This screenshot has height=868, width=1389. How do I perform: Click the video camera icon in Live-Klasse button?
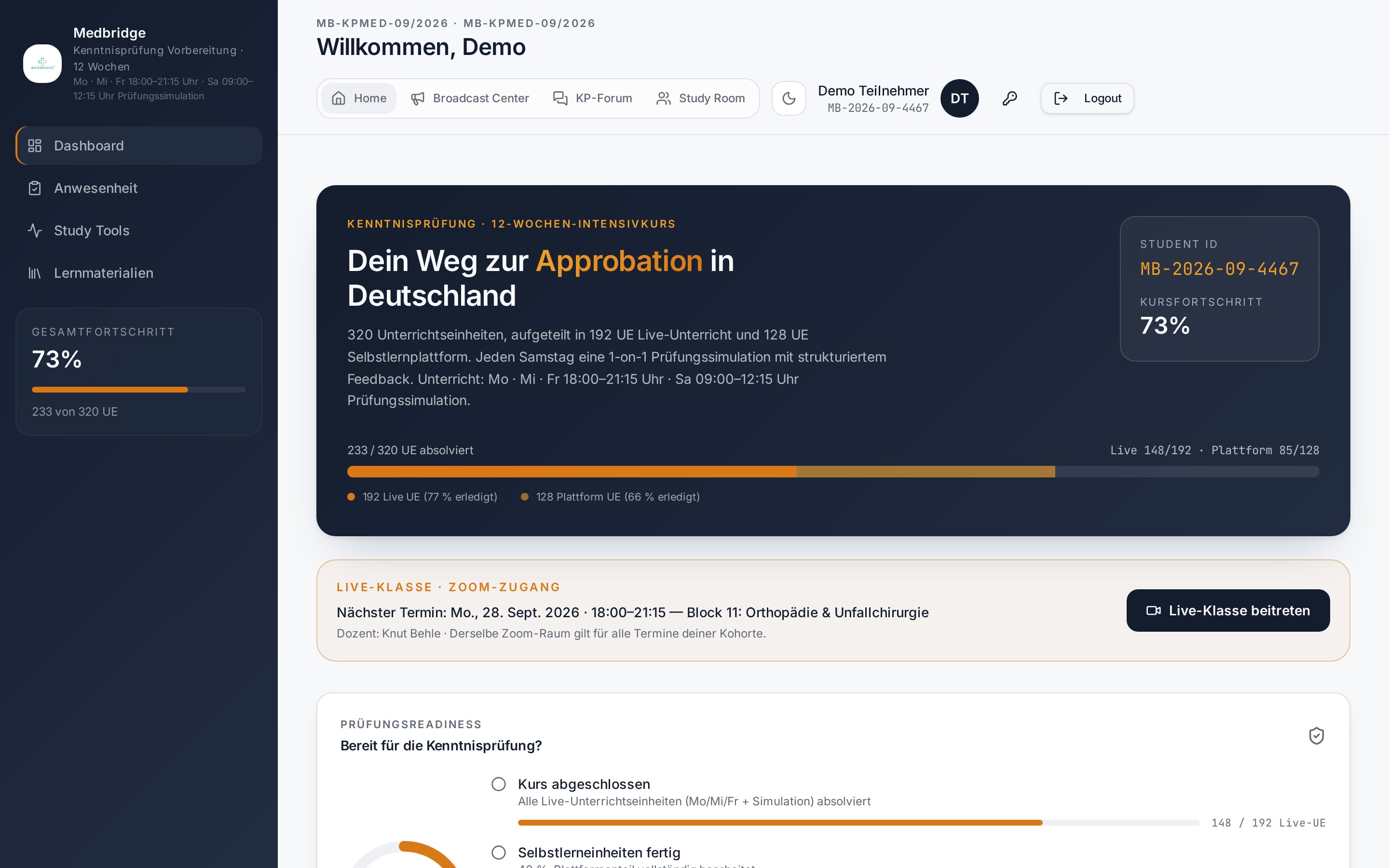point(1153,610)
